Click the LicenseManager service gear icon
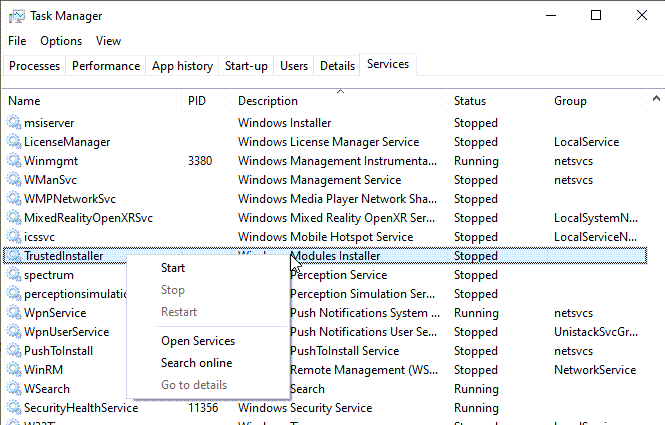665x425 pixels. 14,142
